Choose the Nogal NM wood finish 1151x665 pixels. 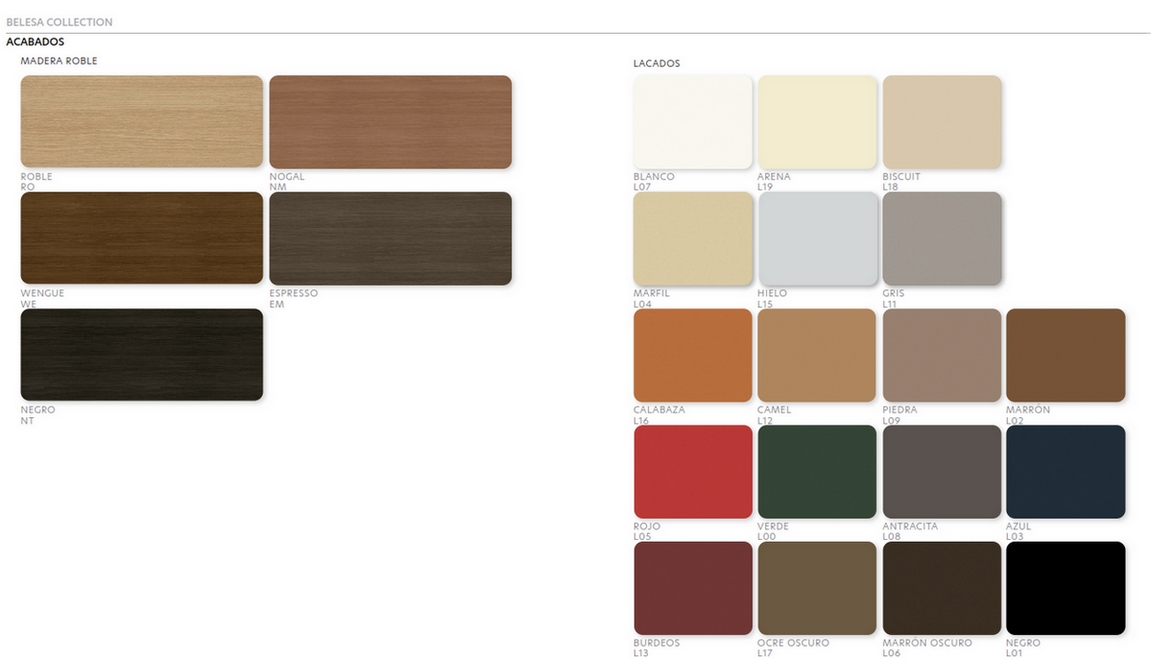coord(391,121)
